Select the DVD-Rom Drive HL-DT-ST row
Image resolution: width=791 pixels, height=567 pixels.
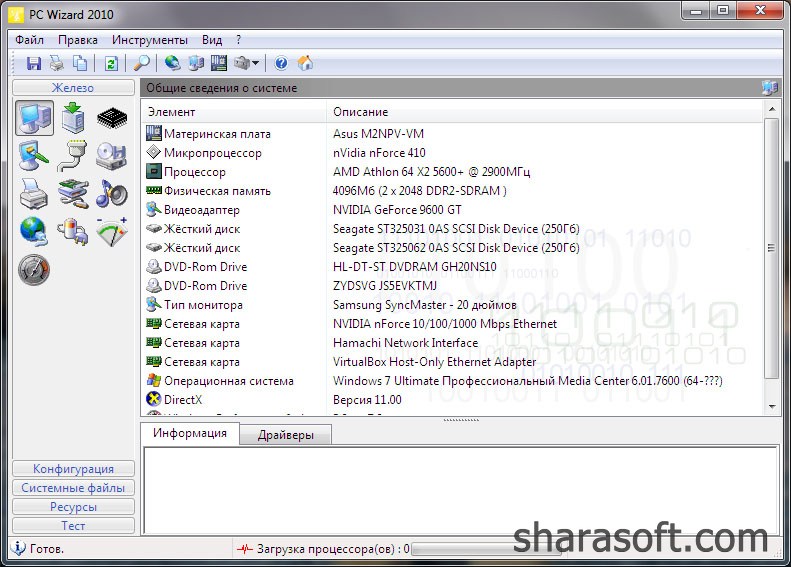tap(453, 267)
